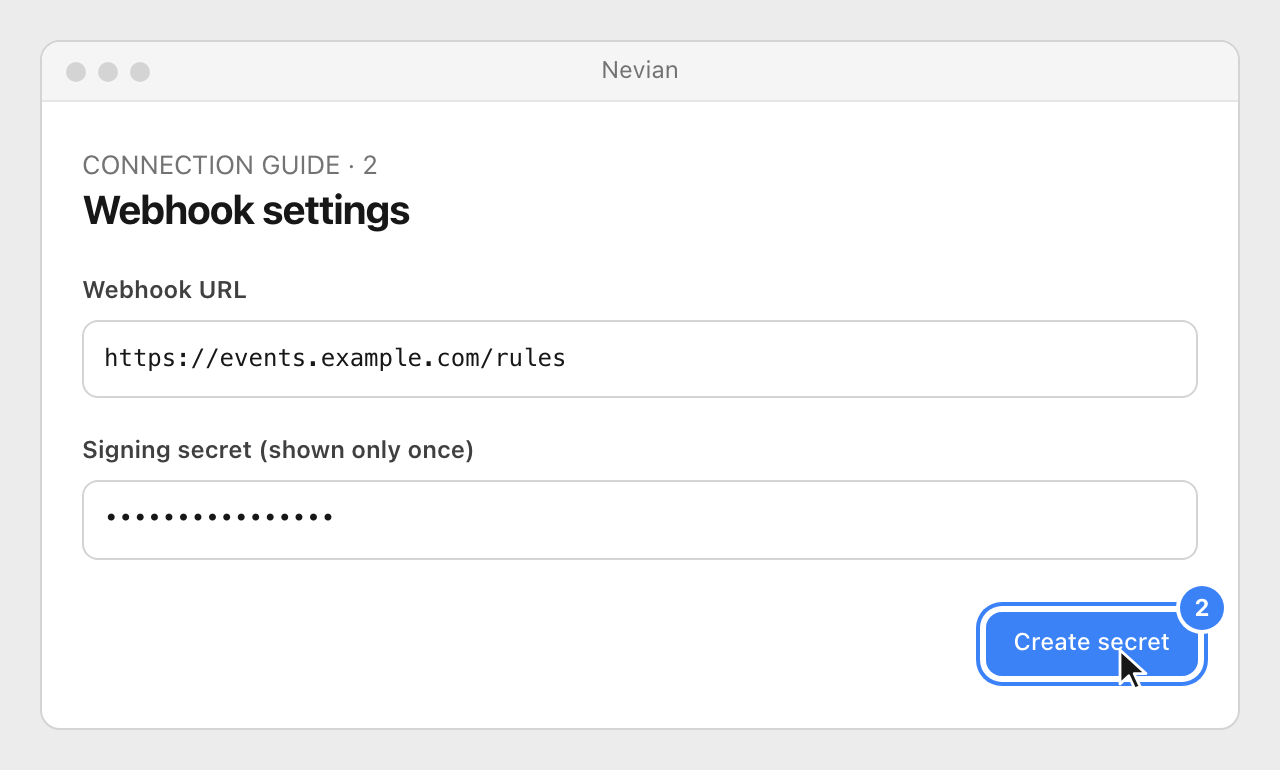Focus the Webhook URL input field
The image size is (1280, 770).
click(x=640, y=359)
